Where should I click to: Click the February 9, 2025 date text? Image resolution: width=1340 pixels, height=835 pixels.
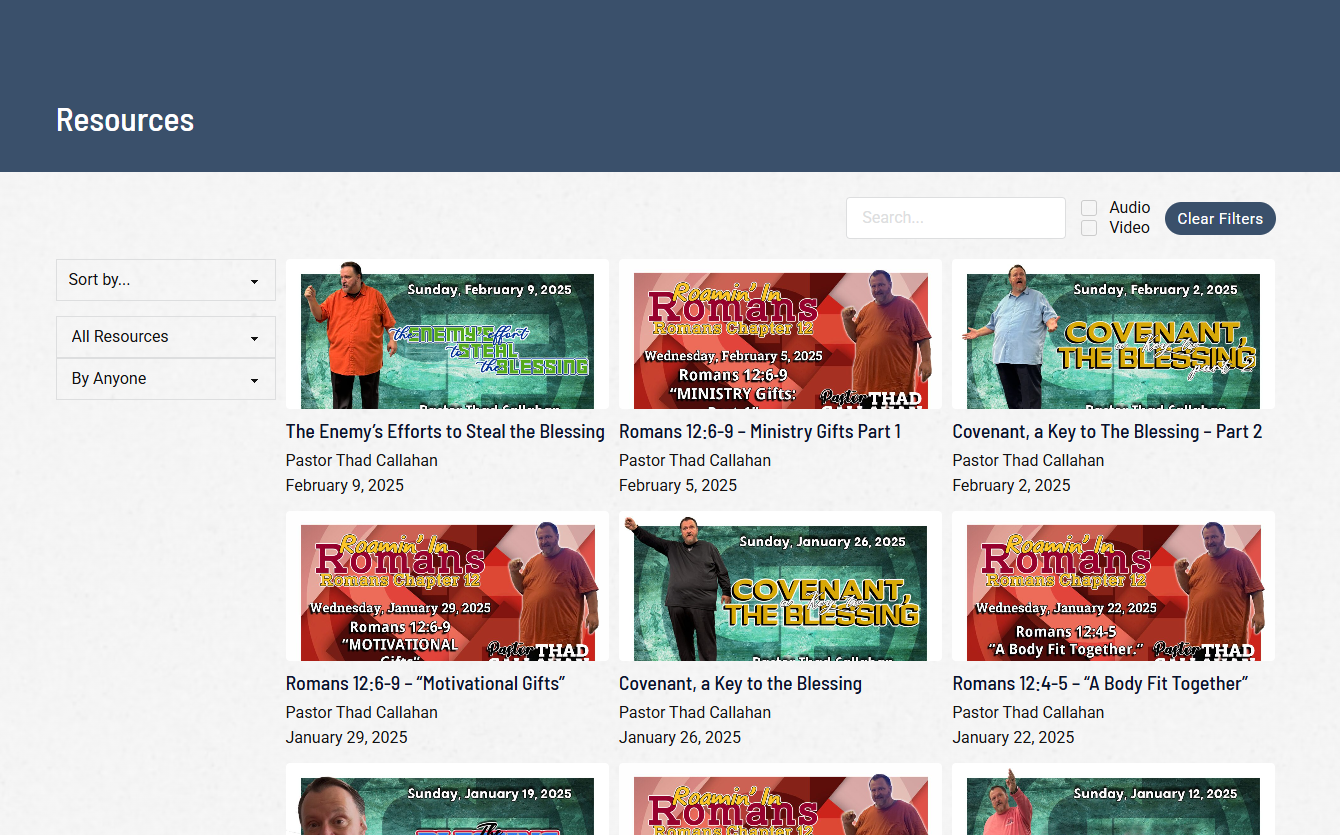(x=345, y=486)
